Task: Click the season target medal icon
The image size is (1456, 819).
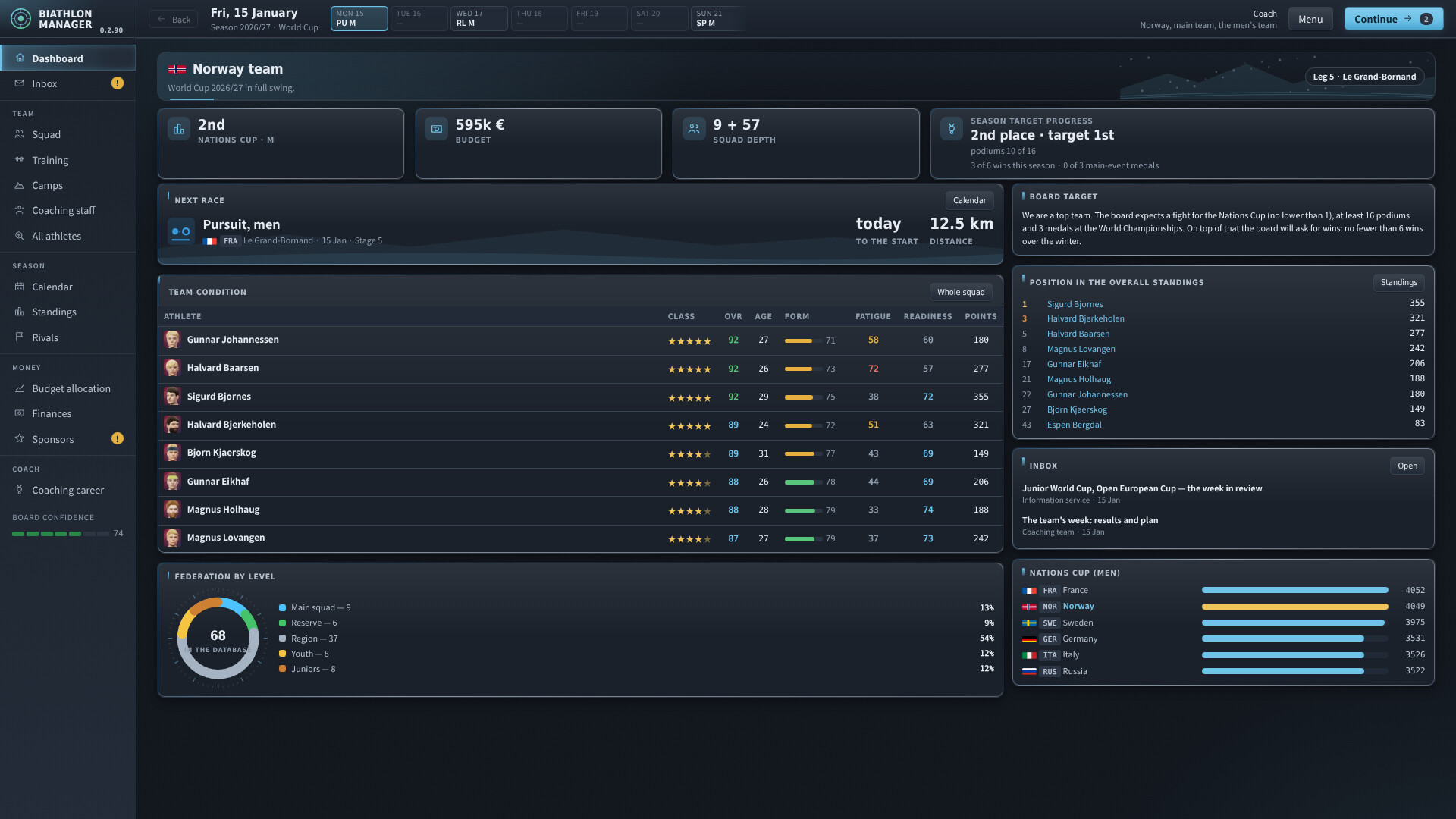Action: click(x=952, y=129)
